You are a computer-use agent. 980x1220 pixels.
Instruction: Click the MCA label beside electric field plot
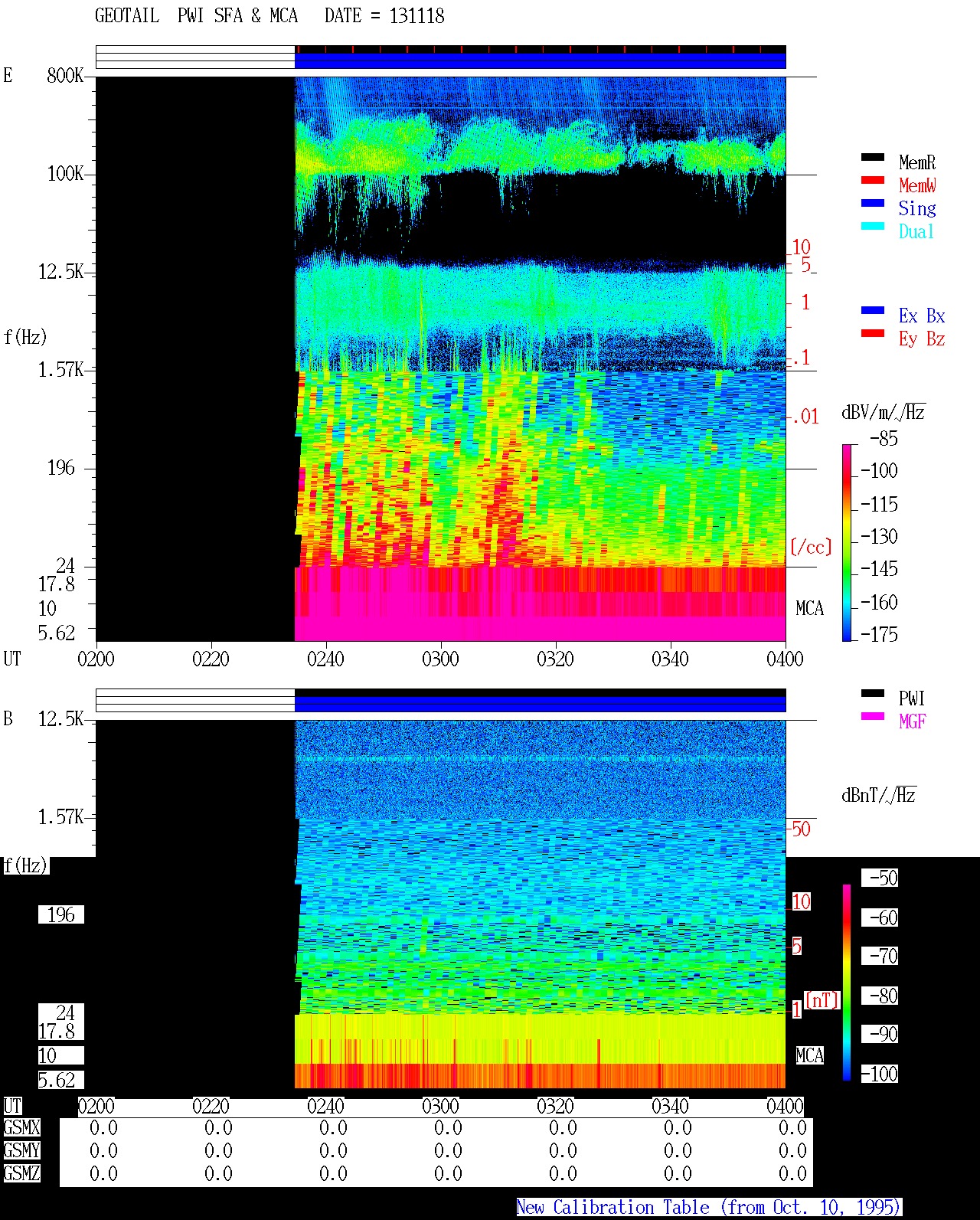(x=809, y=609)
